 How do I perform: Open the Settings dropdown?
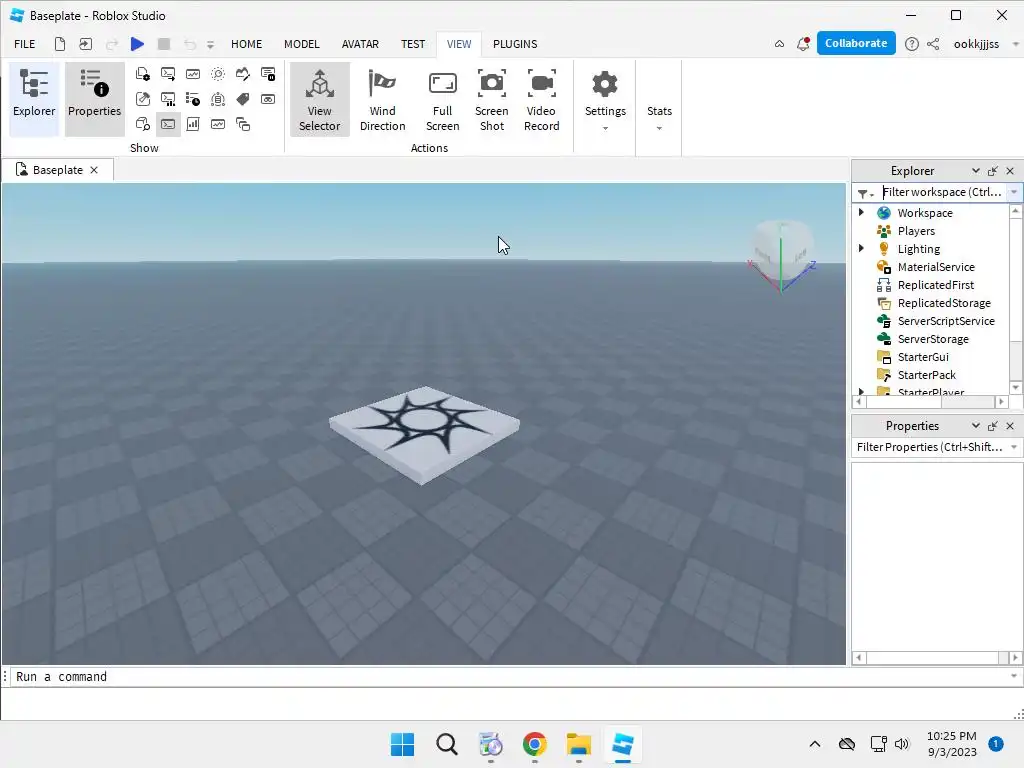click(605, 100)
